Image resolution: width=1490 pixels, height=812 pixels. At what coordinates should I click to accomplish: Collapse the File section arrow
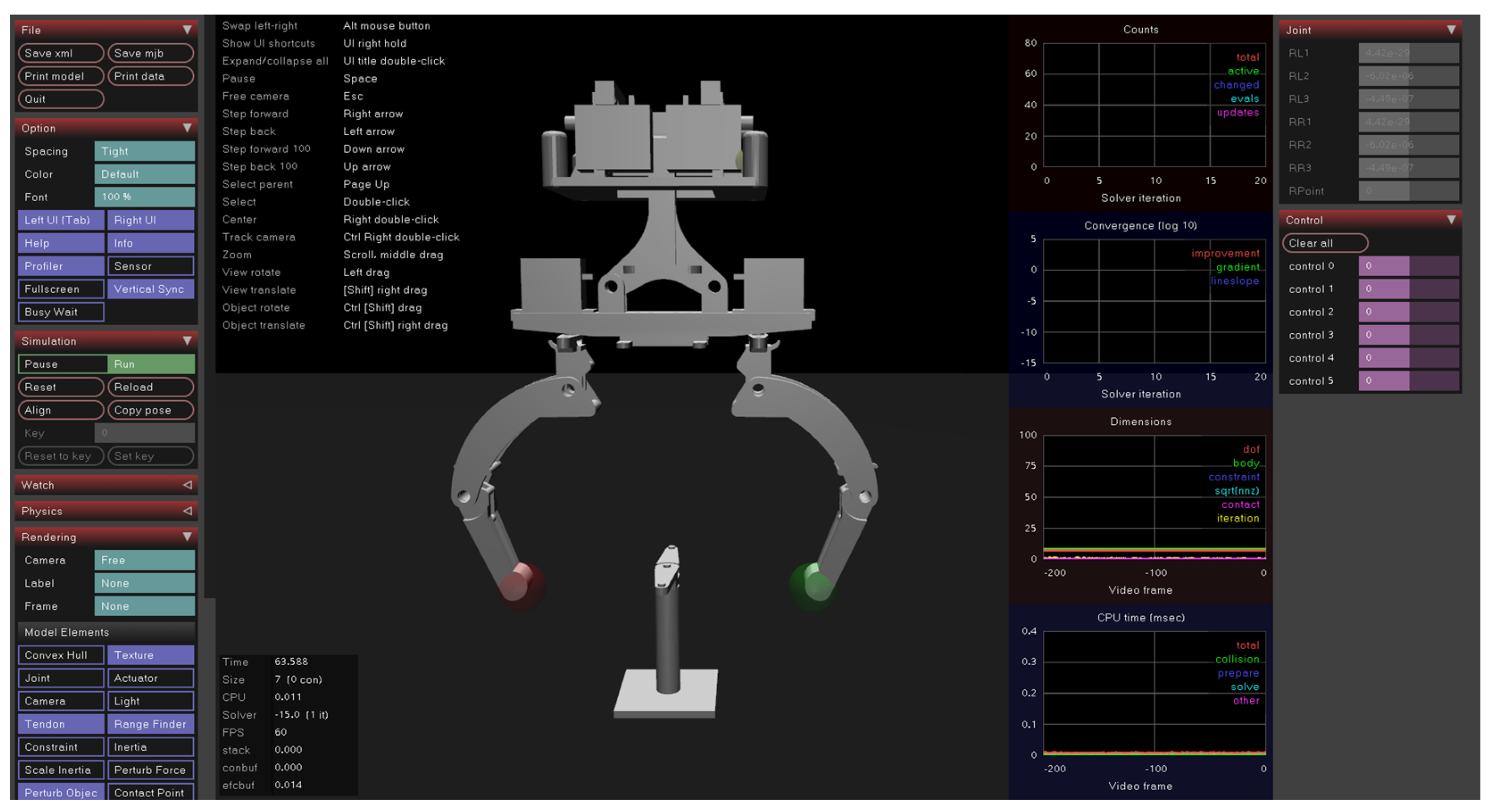tap(187, 29)
